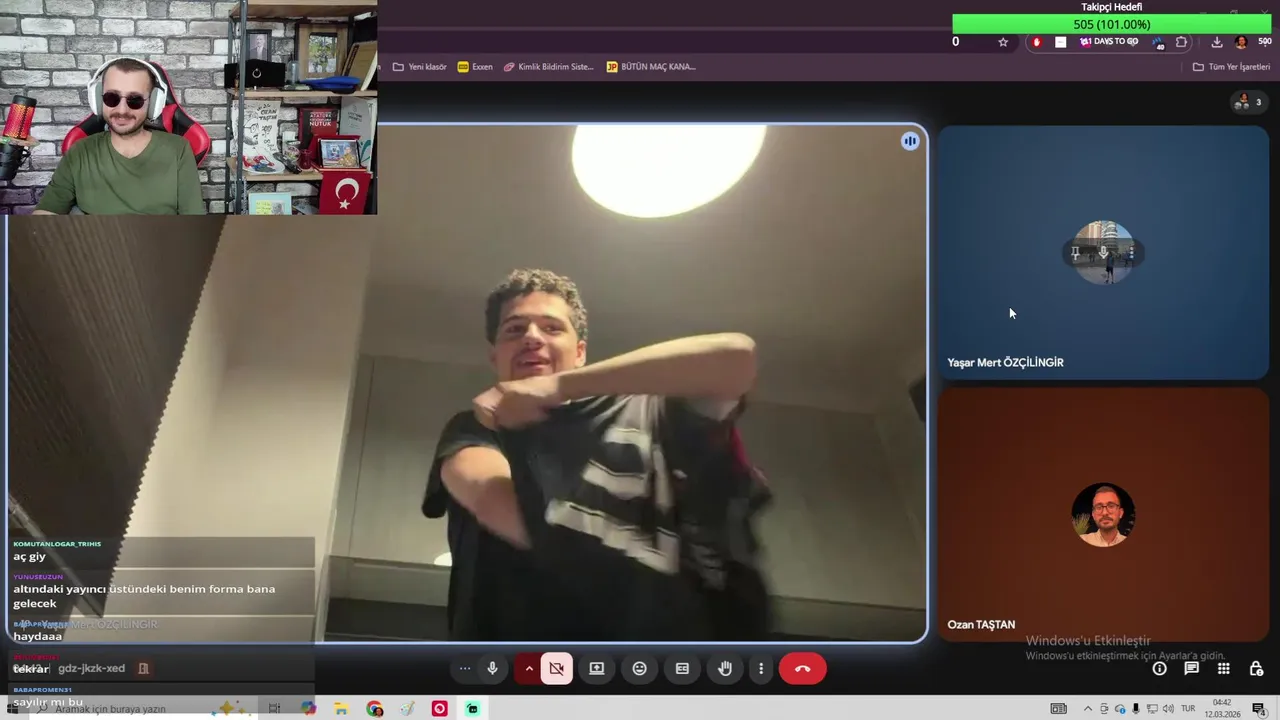Select Yaşar Mert ÖZÇILINGIR participant tile
Image resolution: width=1280 pixels, height=720 pixels.
(1103, 253)
